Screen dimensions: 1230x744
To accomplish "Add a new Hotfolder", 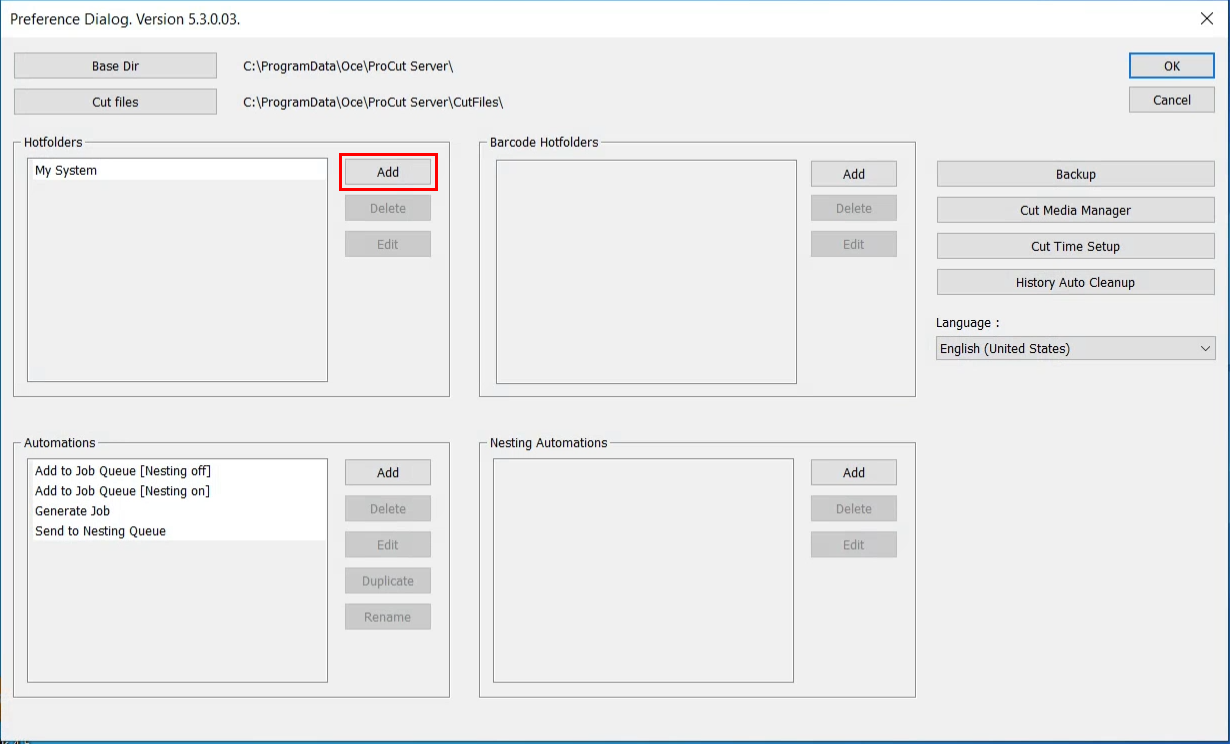I will (x=388, y=172).
